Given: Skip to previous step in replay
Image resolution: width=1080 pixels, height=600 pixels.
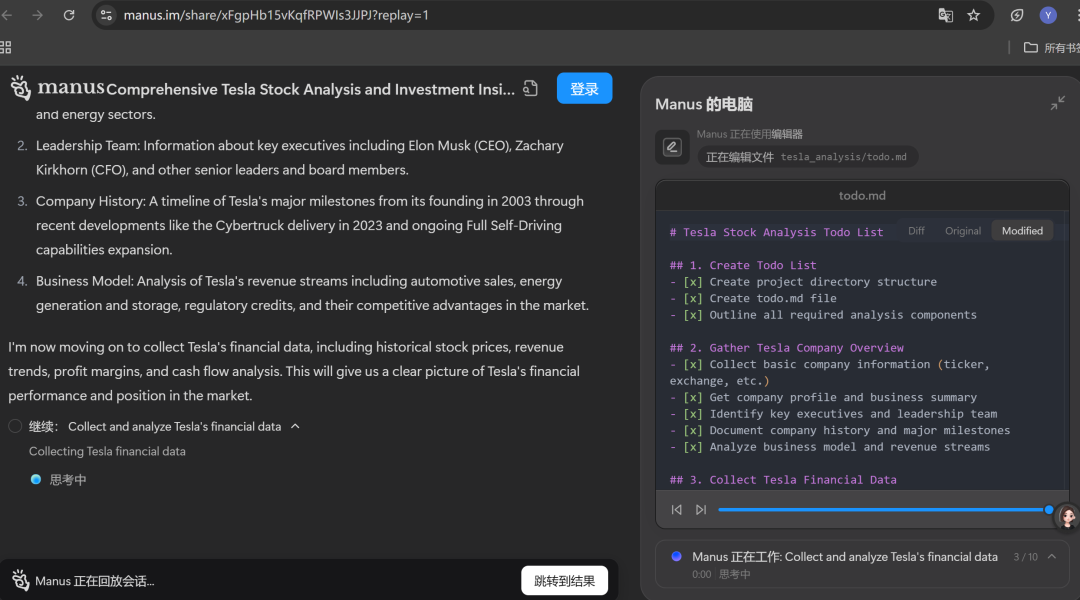Looking at the screenshot, I should (677, 510).
